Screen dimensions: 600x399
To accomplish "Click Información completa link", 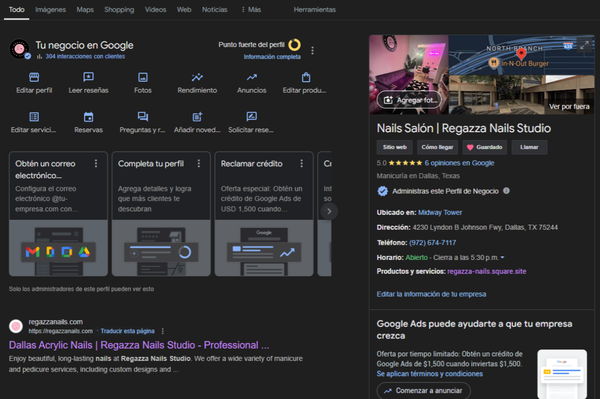I will (272, 57).
